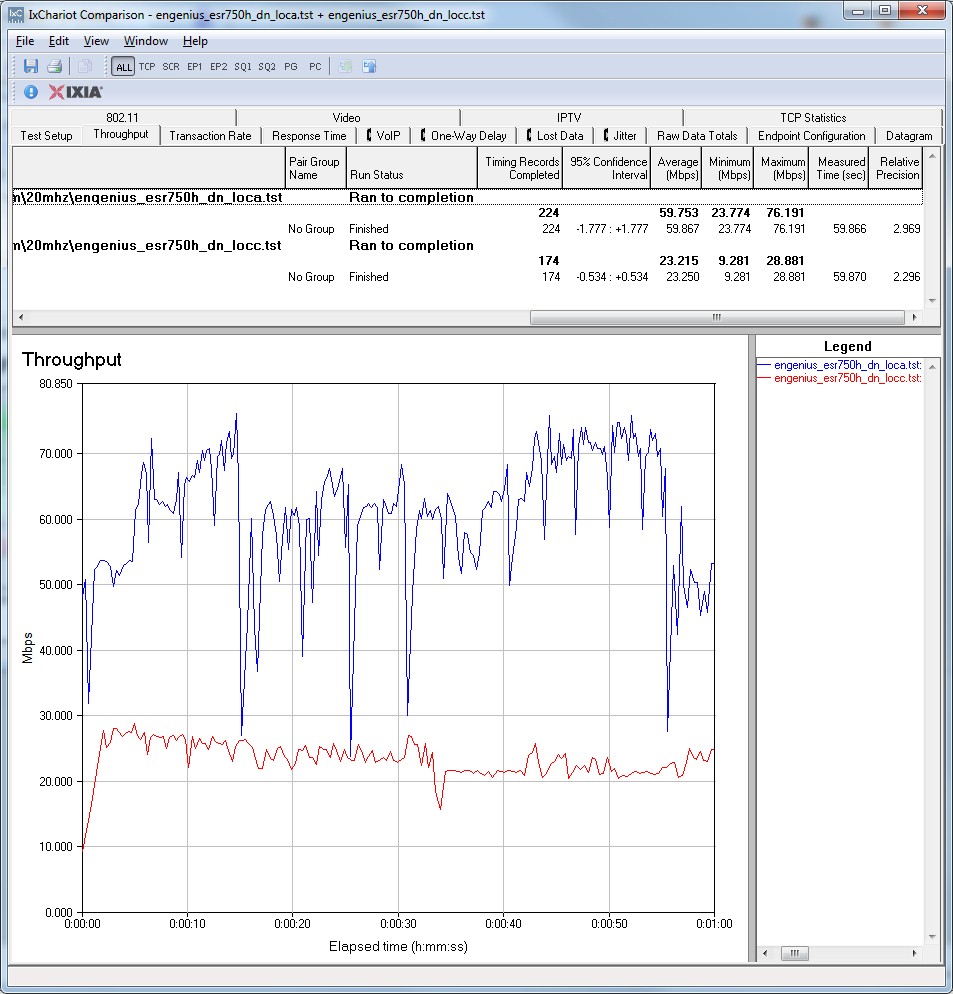Screen dimensions: 953x994
Task: Click the Legend scroll down arrow
Action: (932, 936)
